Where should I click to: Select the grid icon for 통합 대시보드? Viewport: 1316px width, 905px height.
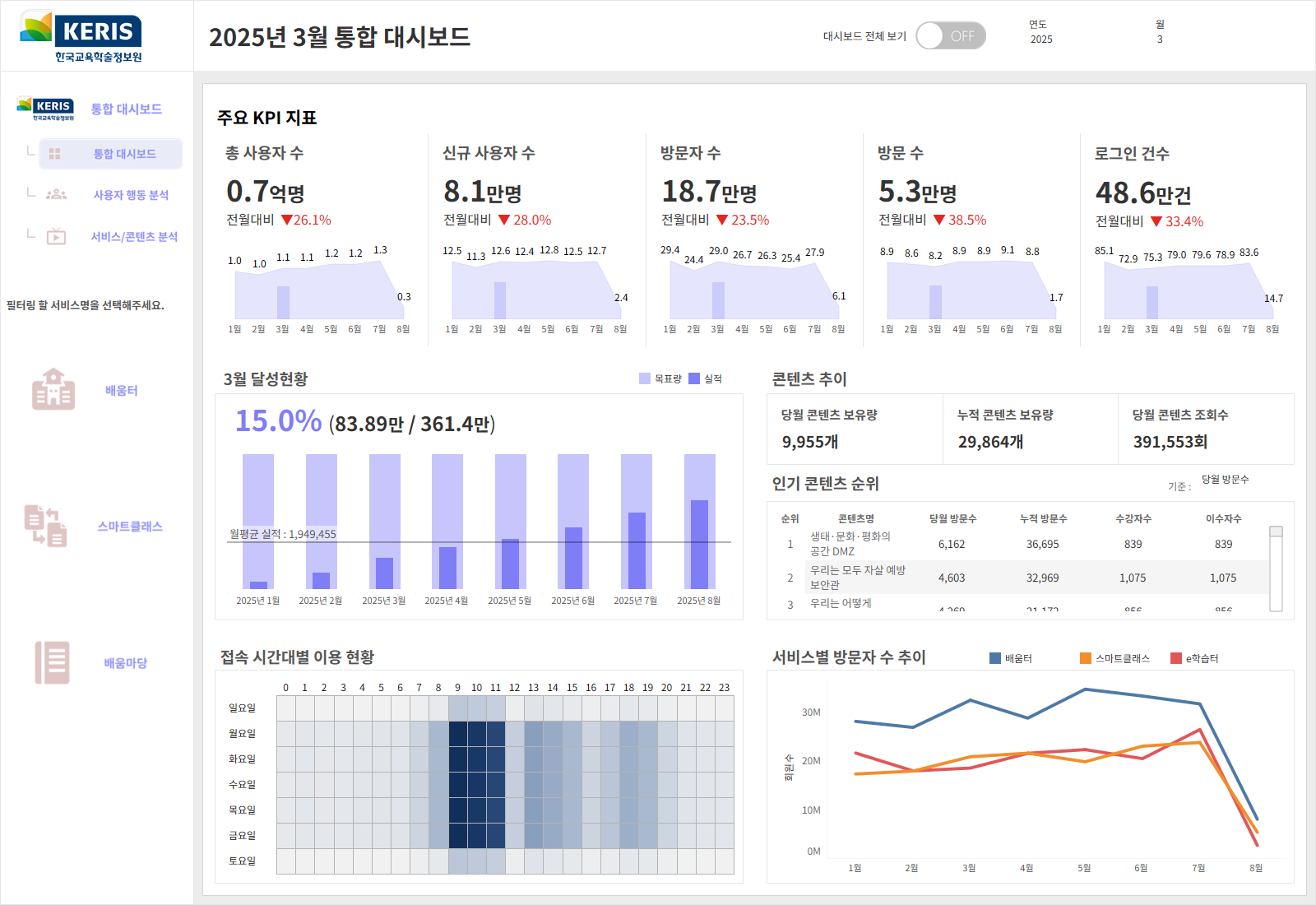coord(55,154)
